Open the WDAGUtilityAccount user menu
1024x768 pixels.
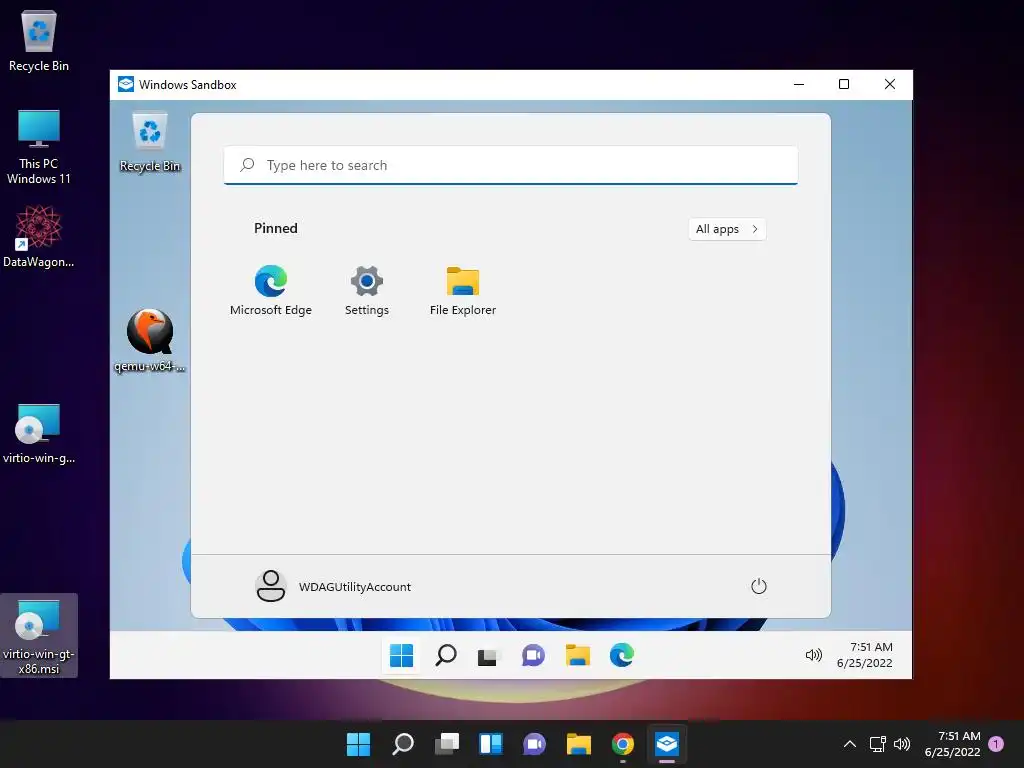coord(334,586)
